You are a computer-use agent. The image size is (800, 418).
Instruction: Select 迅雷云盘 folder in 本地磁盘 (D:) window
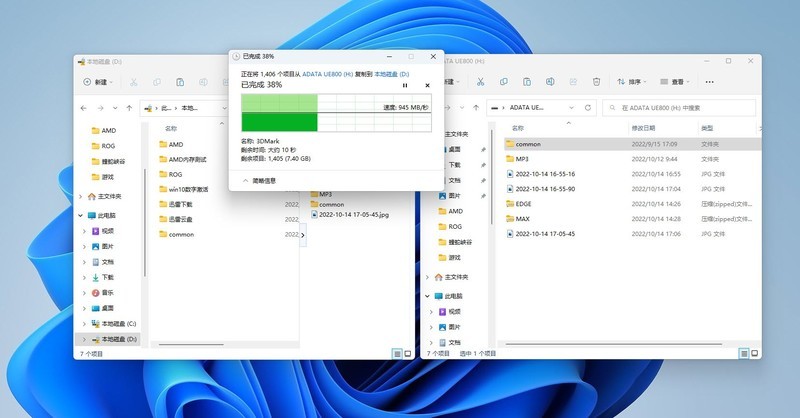point(176,219)
